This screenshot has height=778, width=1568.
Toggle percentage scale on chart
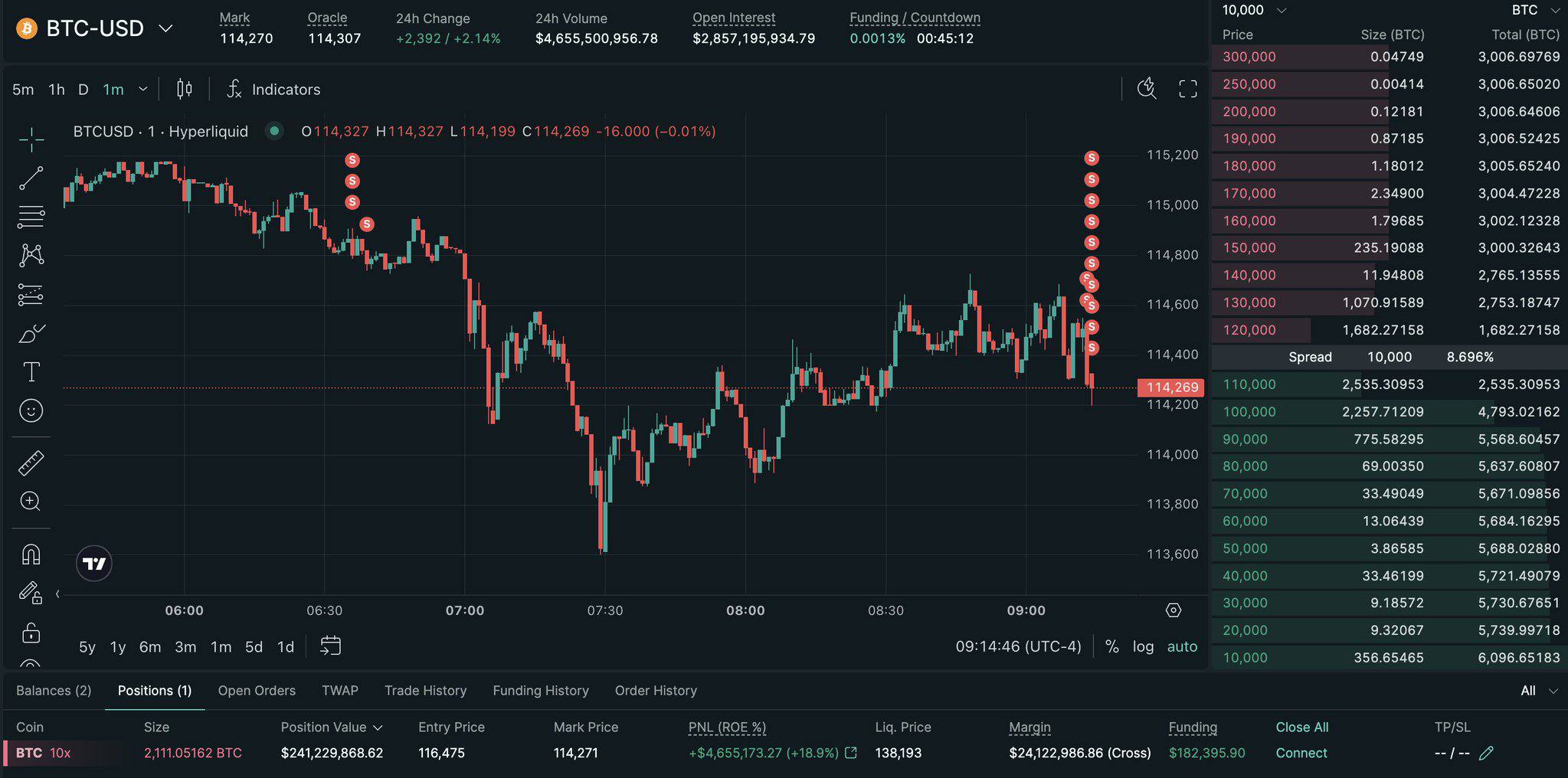(x=1111, y=646)
